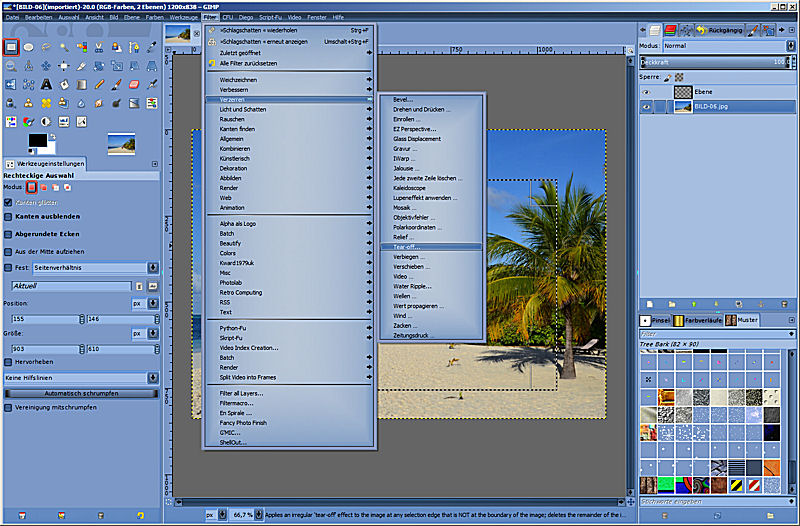Viewport: 800px width, 526px height.
Task: Choose the Heal tool bandage icon
Action: click(46, 103)
